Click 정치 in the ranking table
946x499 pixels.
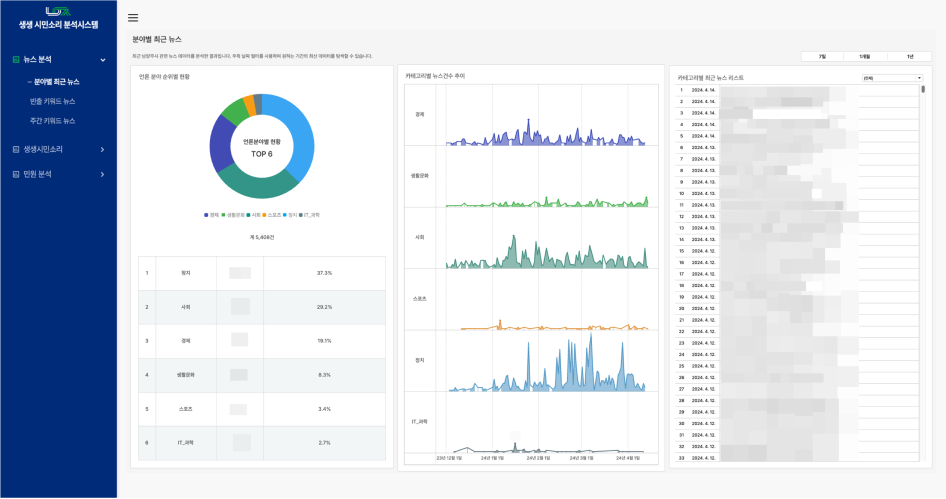pos(186,273)
